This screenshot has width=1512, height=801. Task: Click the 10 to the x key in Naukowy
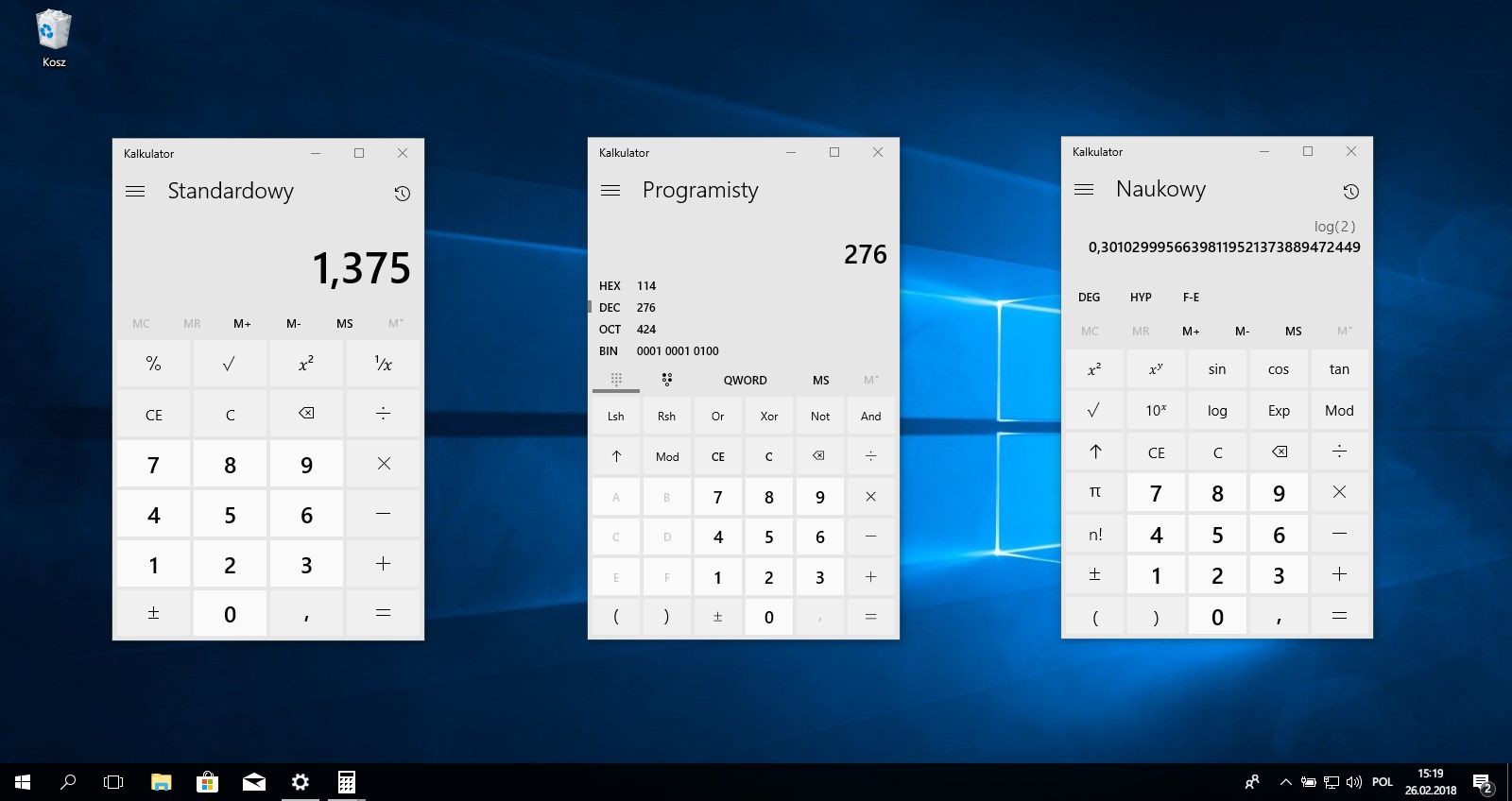point(1156,410)
